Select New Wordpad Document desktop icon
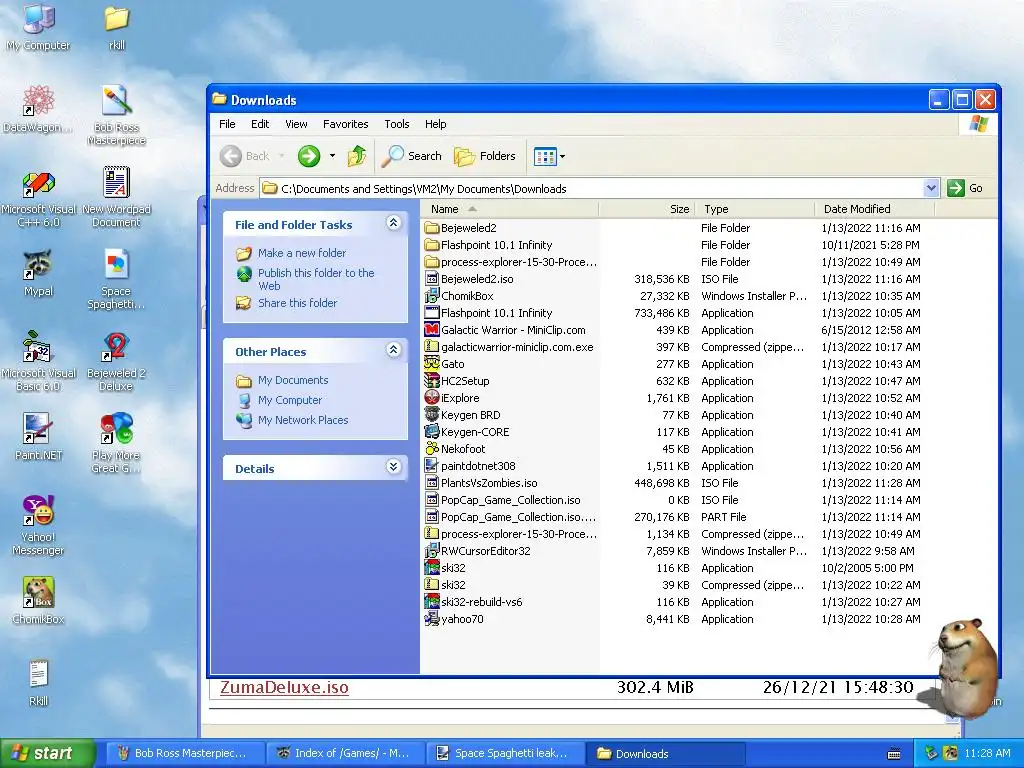 (117, 197)
